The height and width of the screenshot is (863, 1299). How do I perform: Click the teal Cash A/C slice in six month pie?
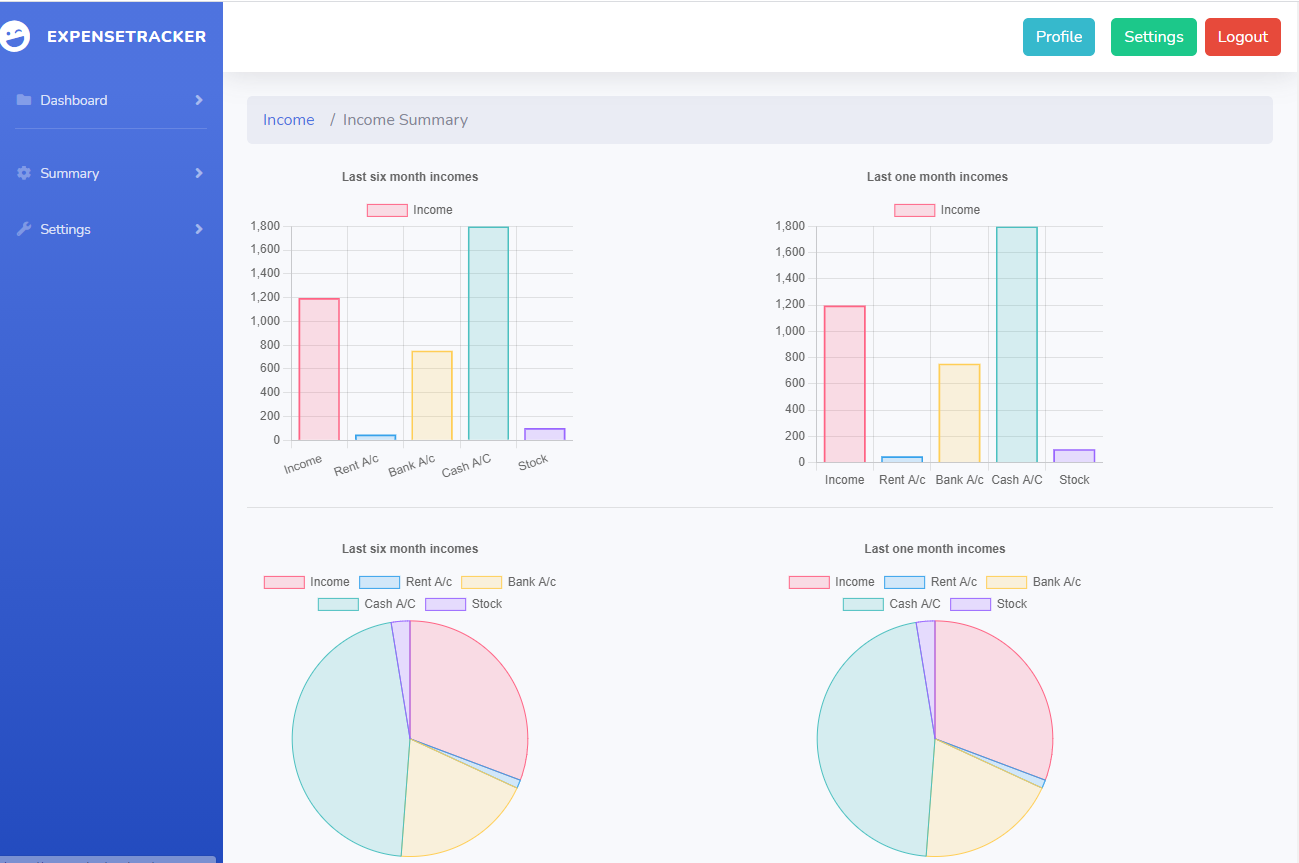coord(350,740)
